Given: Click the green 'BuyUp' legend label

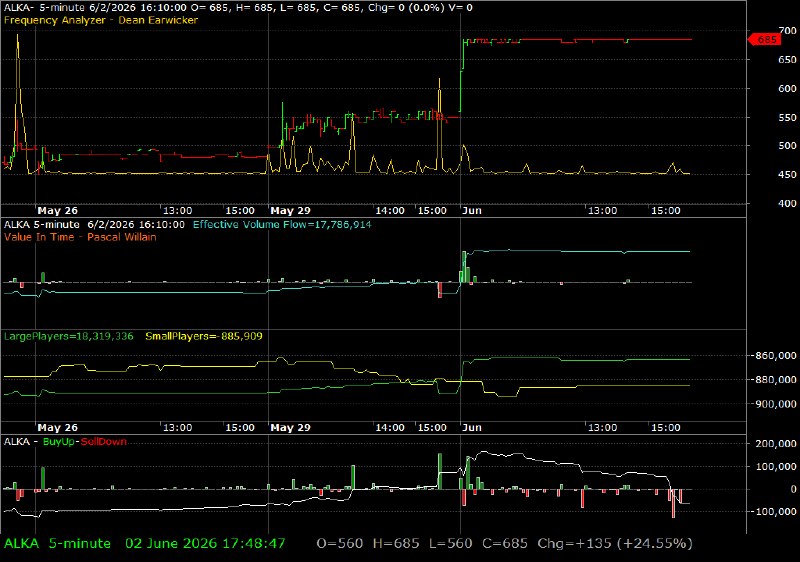Looking at the screenshot, I should pos(59,442).
